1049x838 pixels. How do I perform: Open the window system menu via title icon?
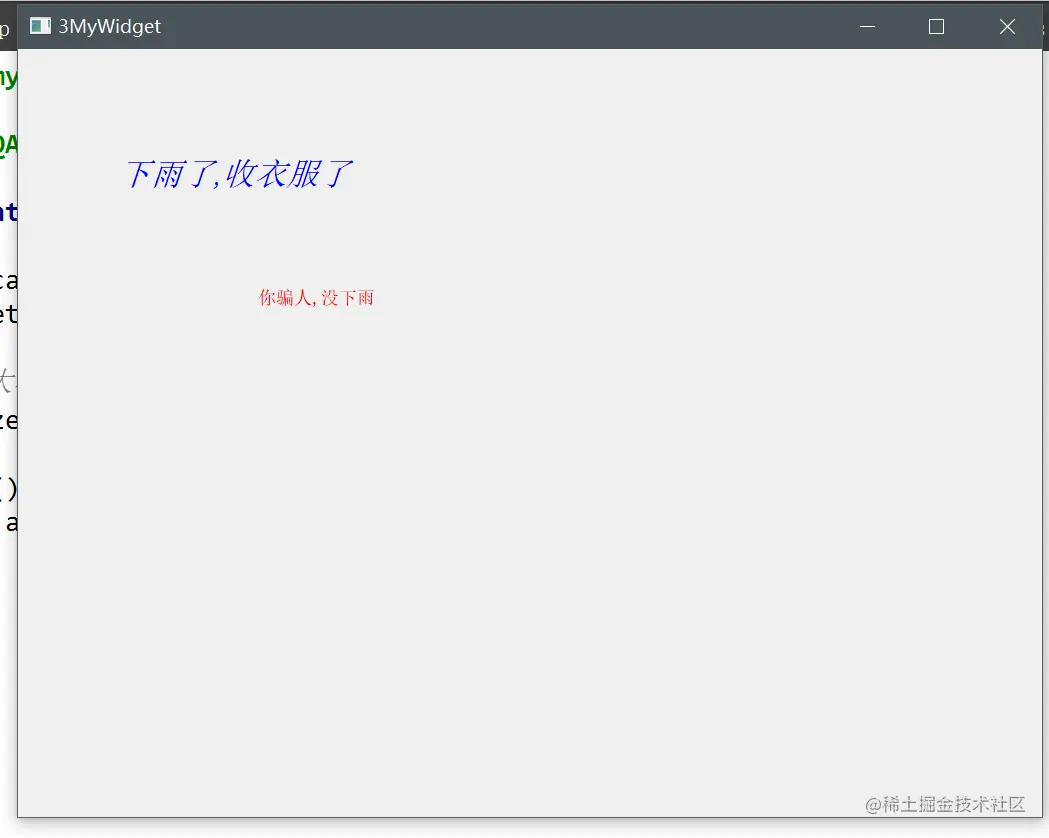[x=40, y=26]
